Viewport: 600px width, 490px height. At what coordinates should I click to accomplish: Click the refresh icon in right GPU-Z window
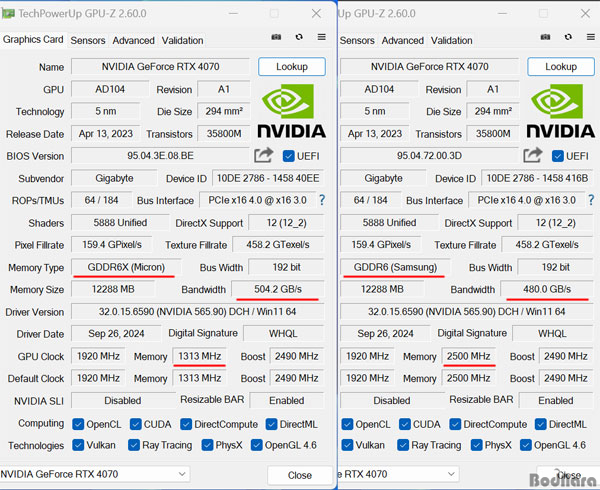coord(568,37)
